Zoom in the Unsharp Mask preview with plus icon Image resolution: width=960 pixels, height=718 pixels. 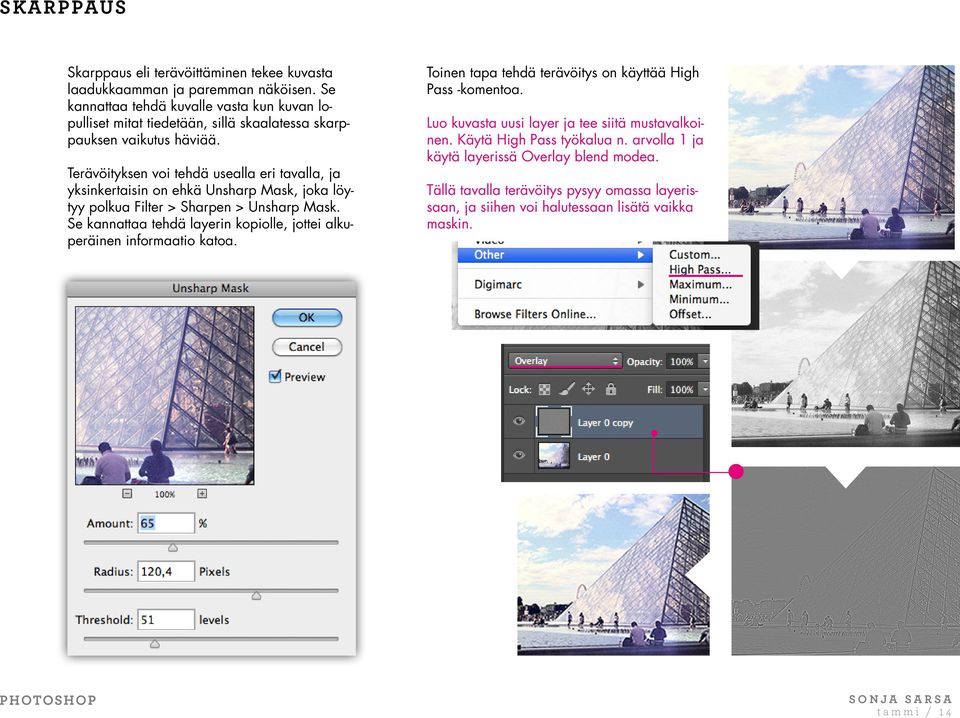(202, 493)
